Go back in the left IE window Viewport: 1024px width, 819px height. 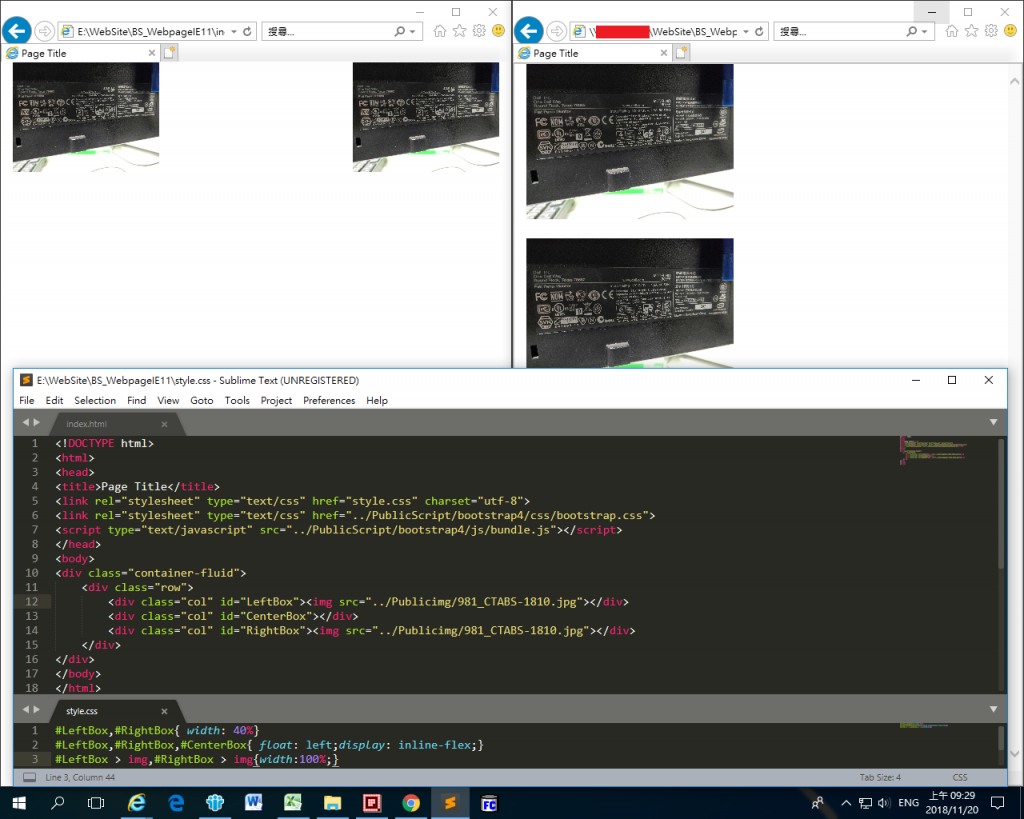16,31
